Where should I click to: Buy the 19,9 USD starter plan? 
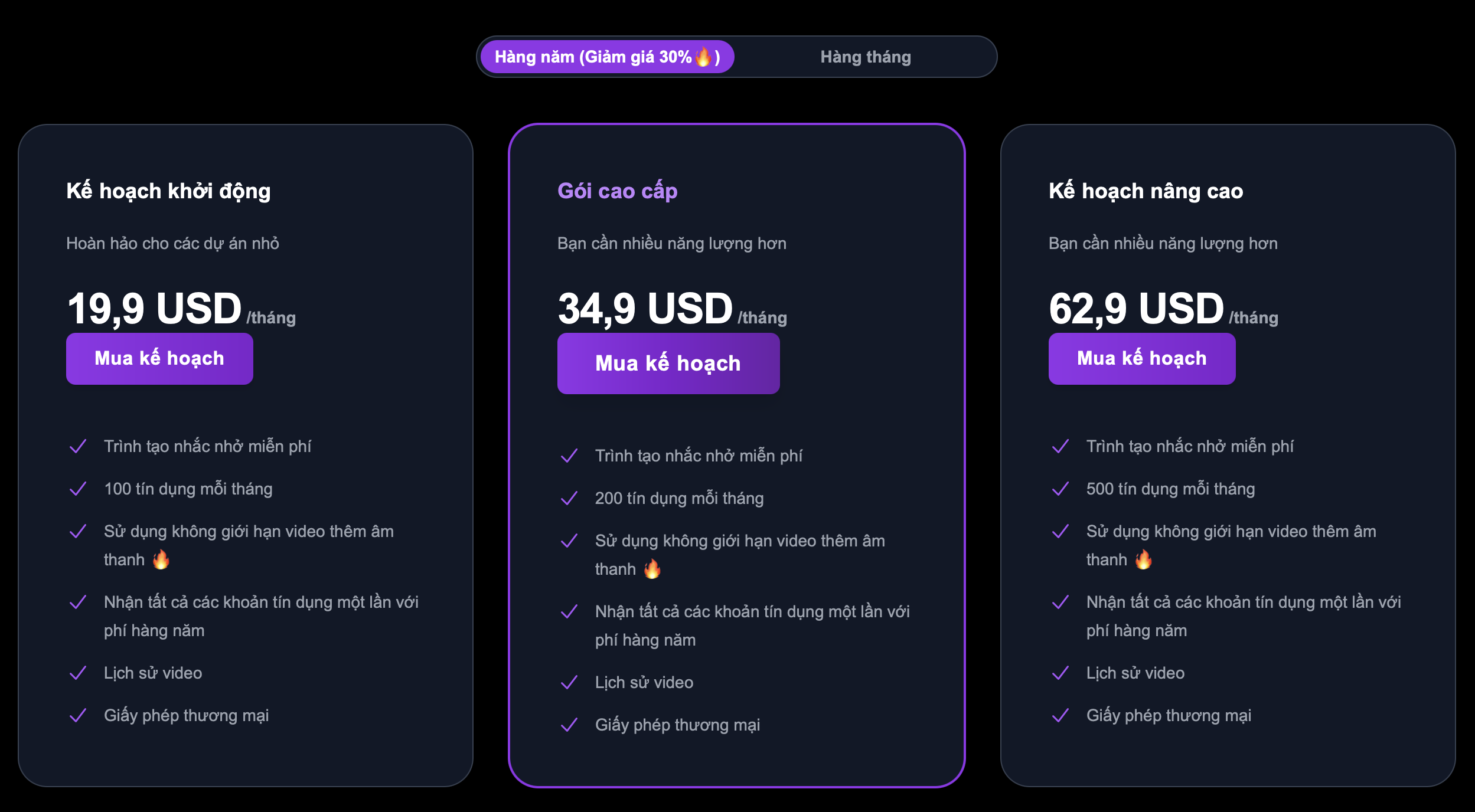click(x=159, y=358)
